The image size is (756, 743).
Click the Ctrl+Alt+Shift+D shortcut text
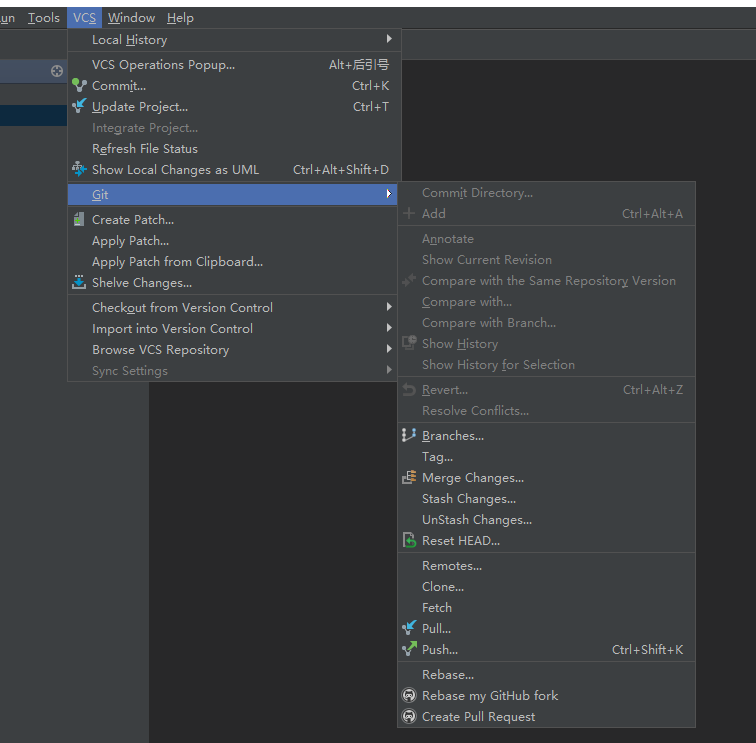pos(341,170)
